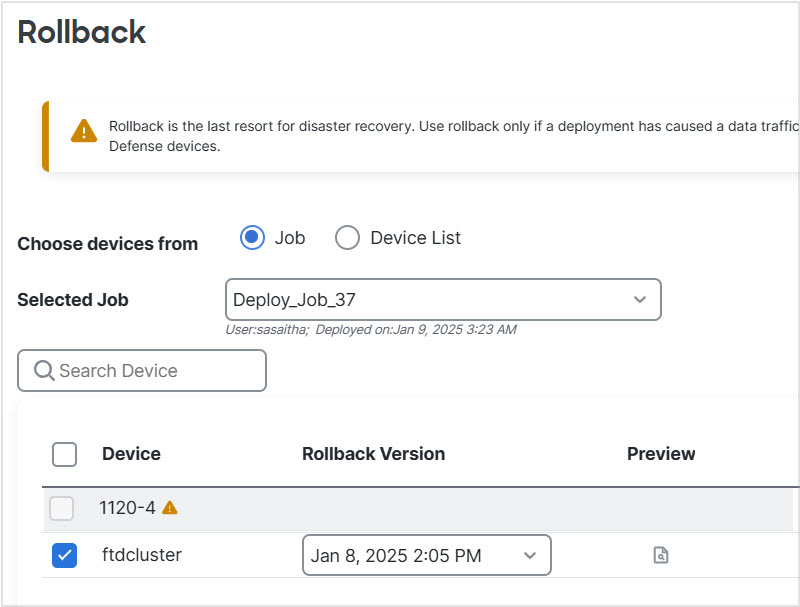Click the warning icon next to 1120-4
This screenshot has height=607, width=800.
(x=170, y=507)
